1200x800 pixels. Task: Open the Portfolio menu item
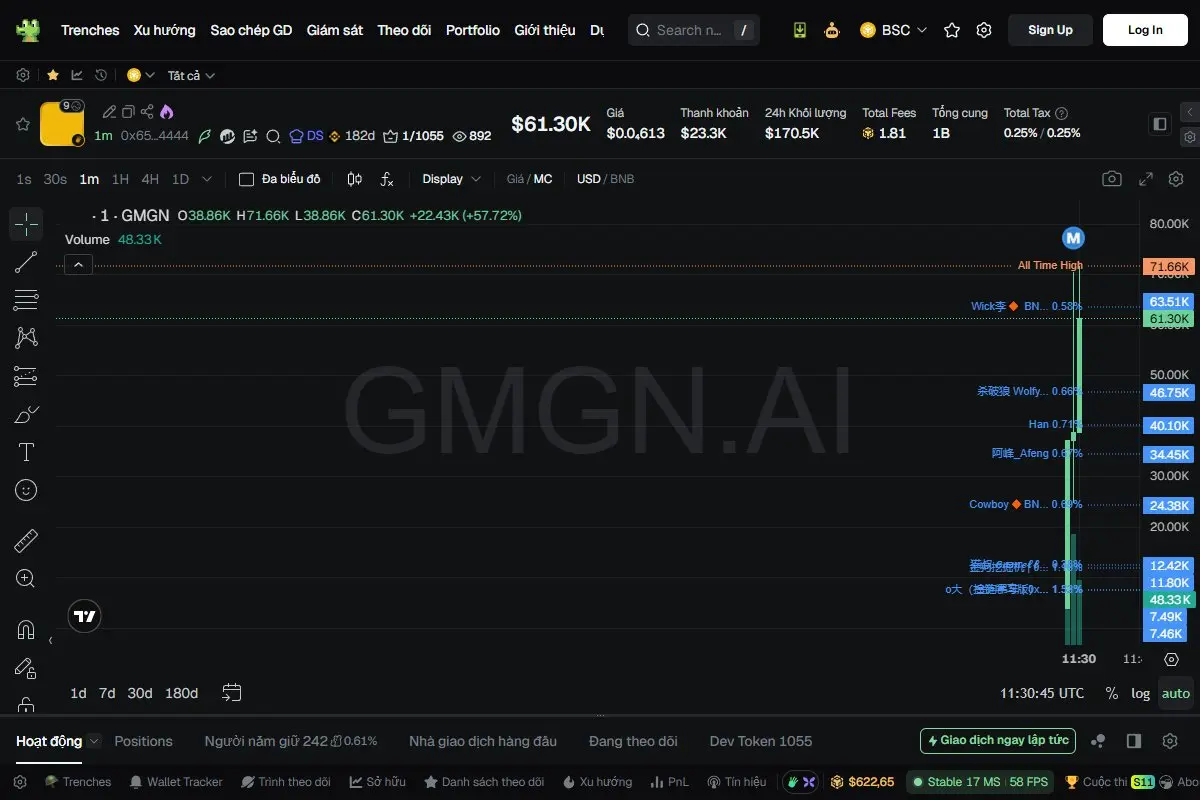tap(473, 30)
